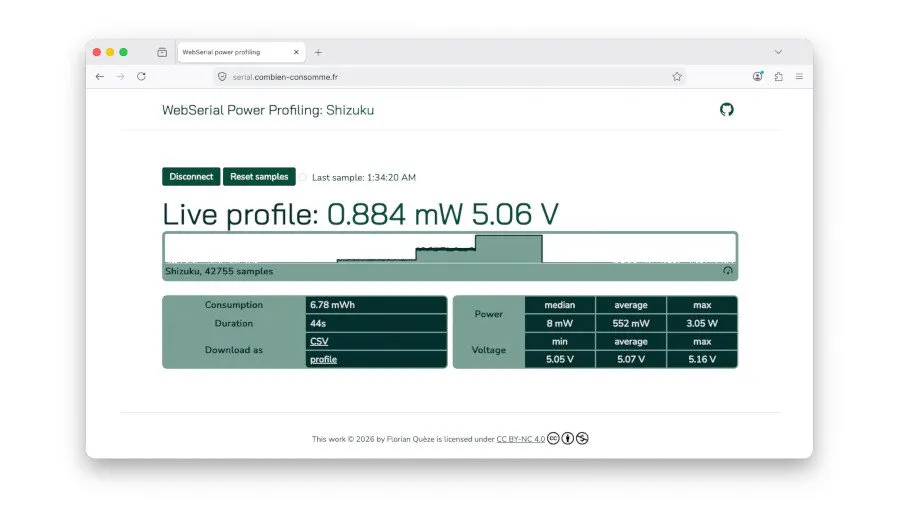Open the GitHub repository icon

point(726,109)
